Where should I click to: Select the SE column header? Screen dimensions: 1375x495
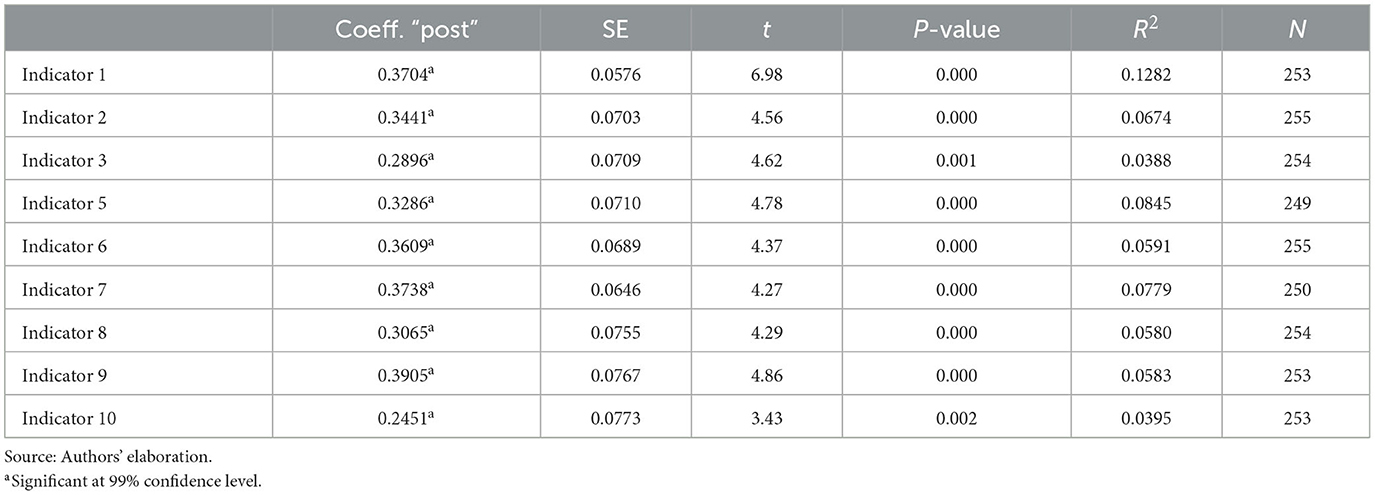coord(617,30)
